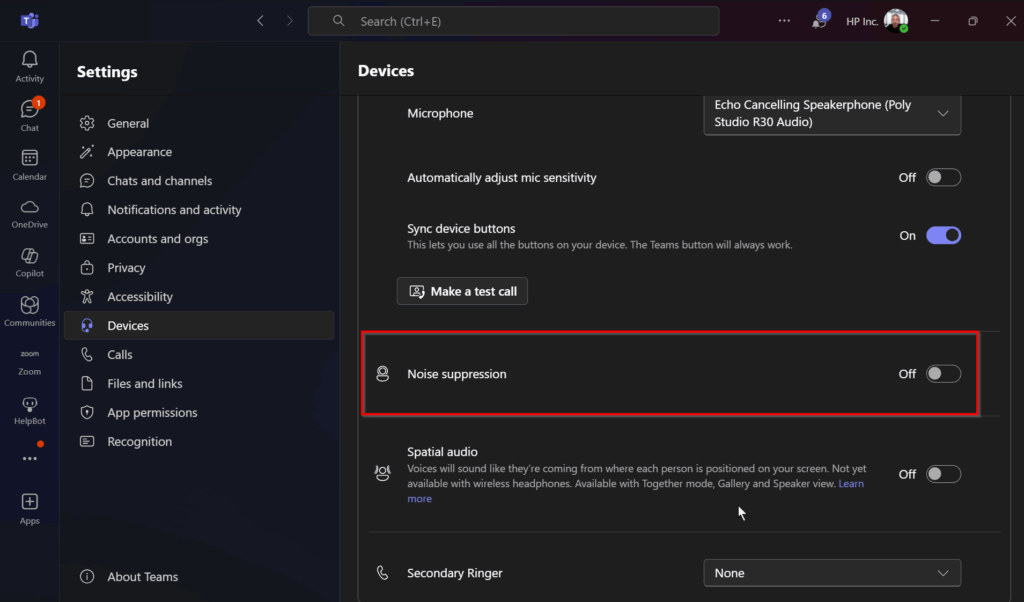Click the Make a test call button

(462, 291)
